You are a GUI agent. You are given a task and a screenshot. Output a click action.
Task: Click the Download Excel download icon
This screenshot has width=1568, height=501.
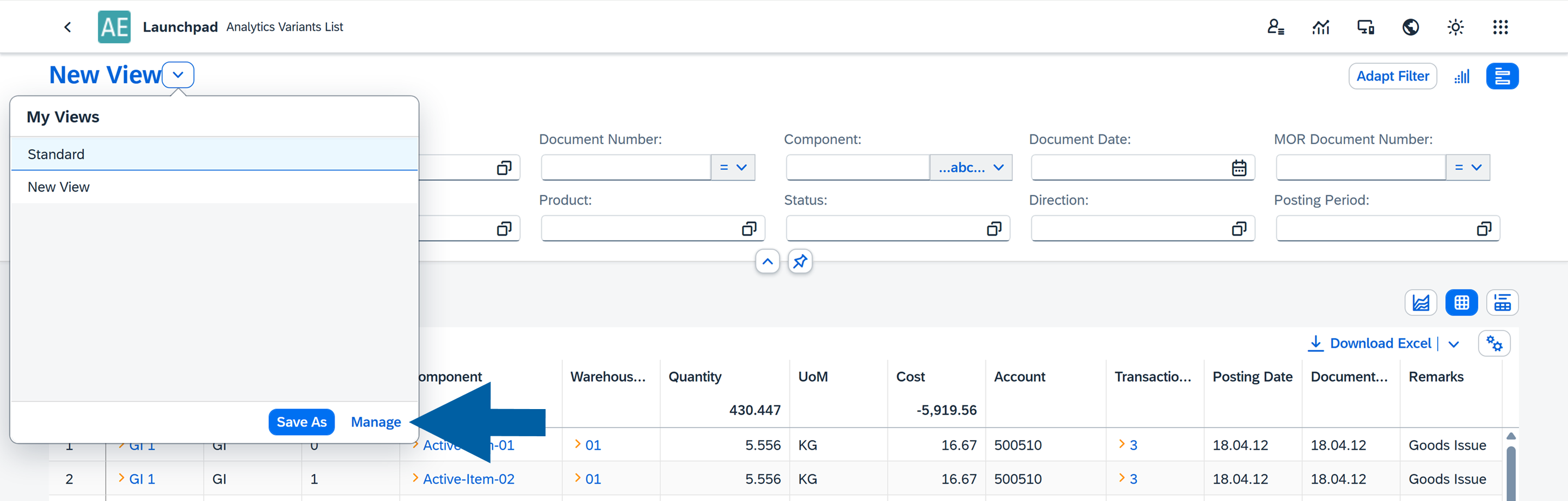(1316, 343)
